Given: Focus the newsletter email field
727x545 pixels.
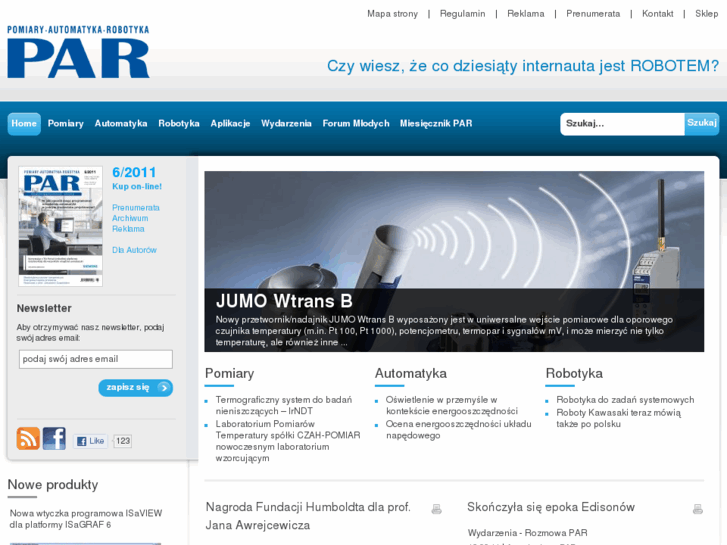Looking at the screenshot, I should 96,359.
